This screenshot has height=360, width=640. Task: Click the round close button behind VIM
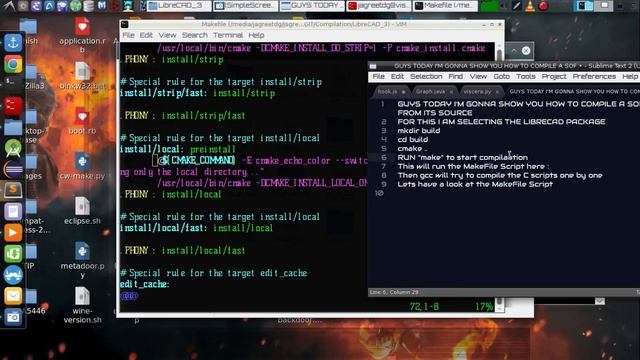(x=526, y=51)
